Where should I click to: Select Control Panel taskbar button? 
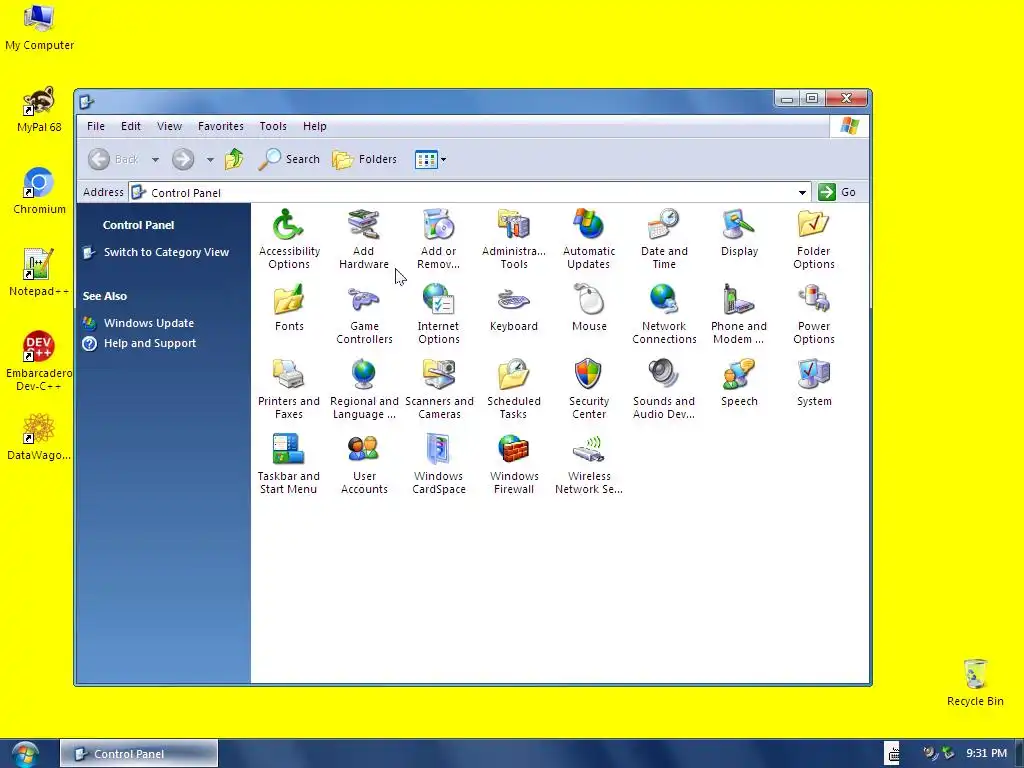[138, 754]
